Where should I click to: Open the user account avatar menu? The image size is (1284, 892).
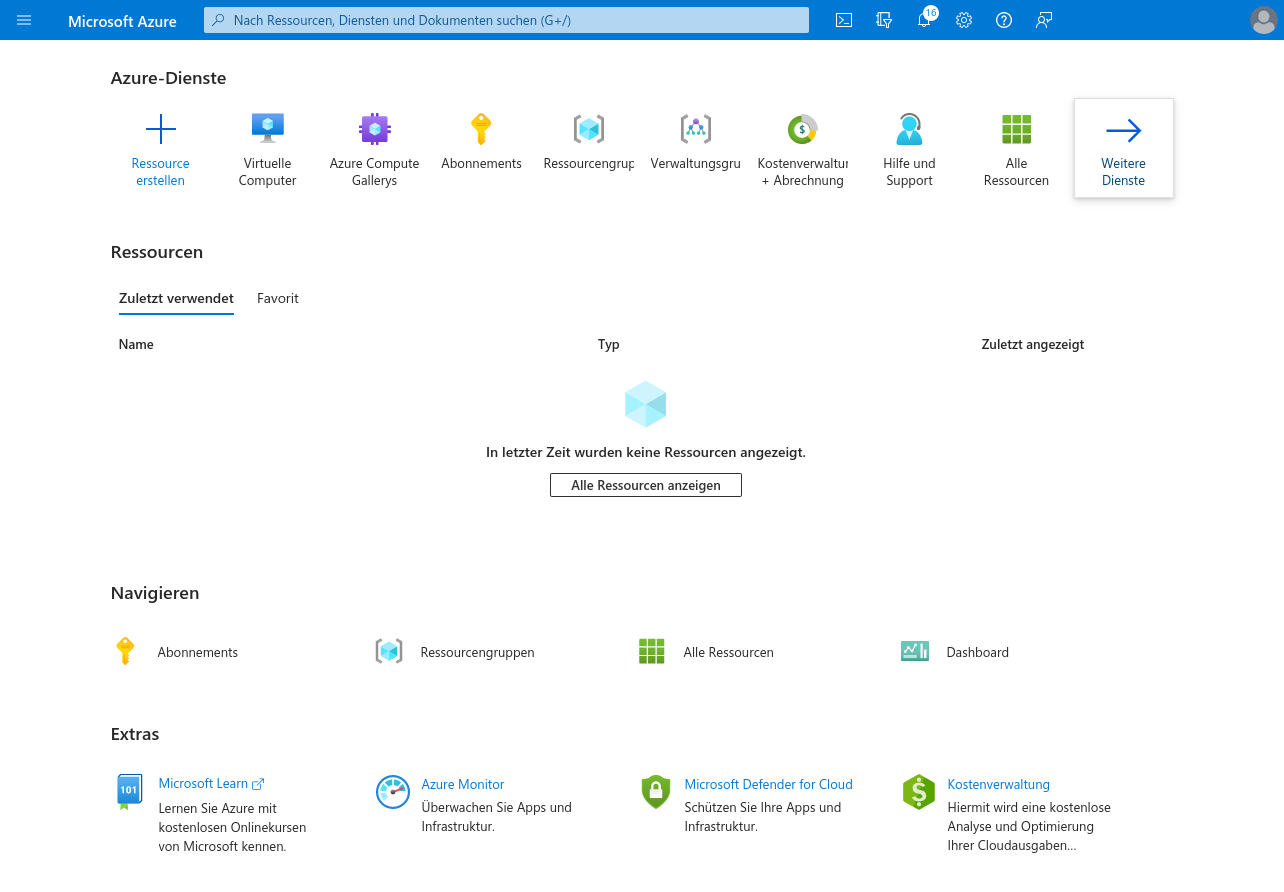coord(1263,20)
